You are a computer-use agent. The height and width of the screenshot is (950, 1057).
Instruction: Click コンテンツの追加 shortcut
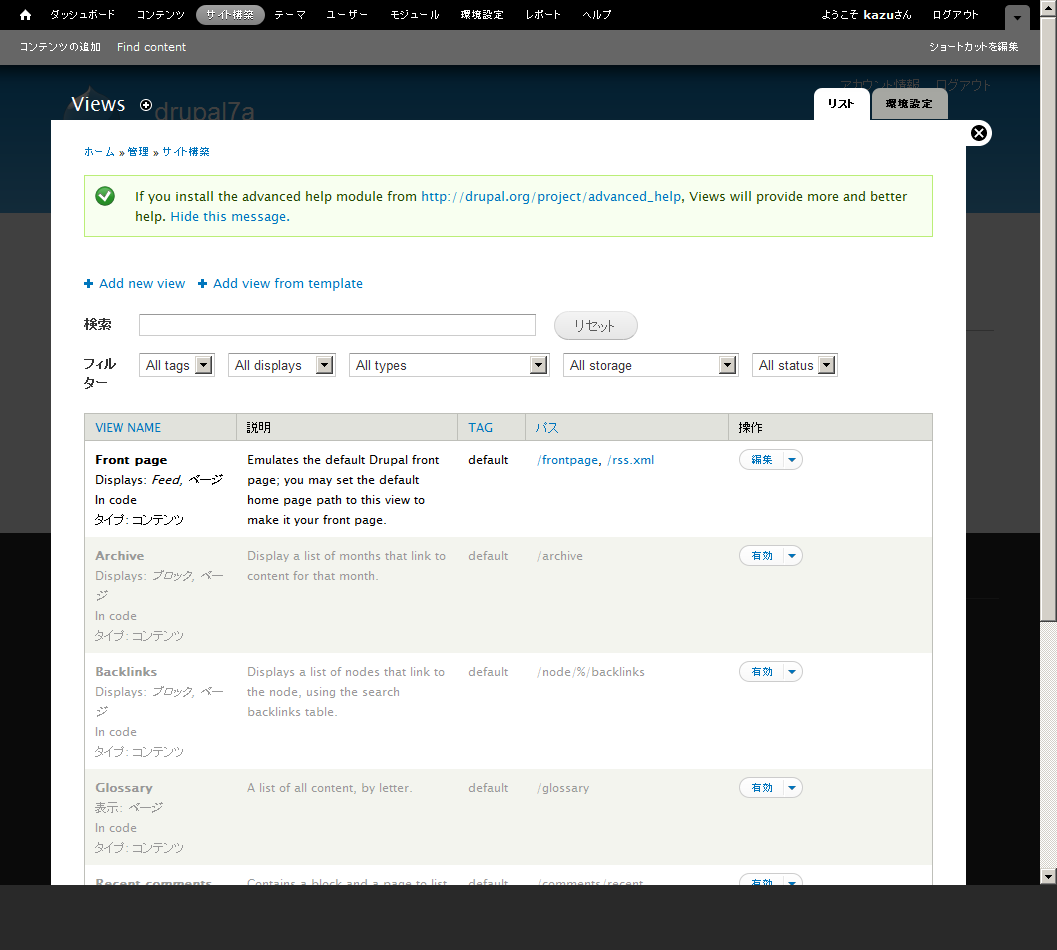click(x=60, y=47)
